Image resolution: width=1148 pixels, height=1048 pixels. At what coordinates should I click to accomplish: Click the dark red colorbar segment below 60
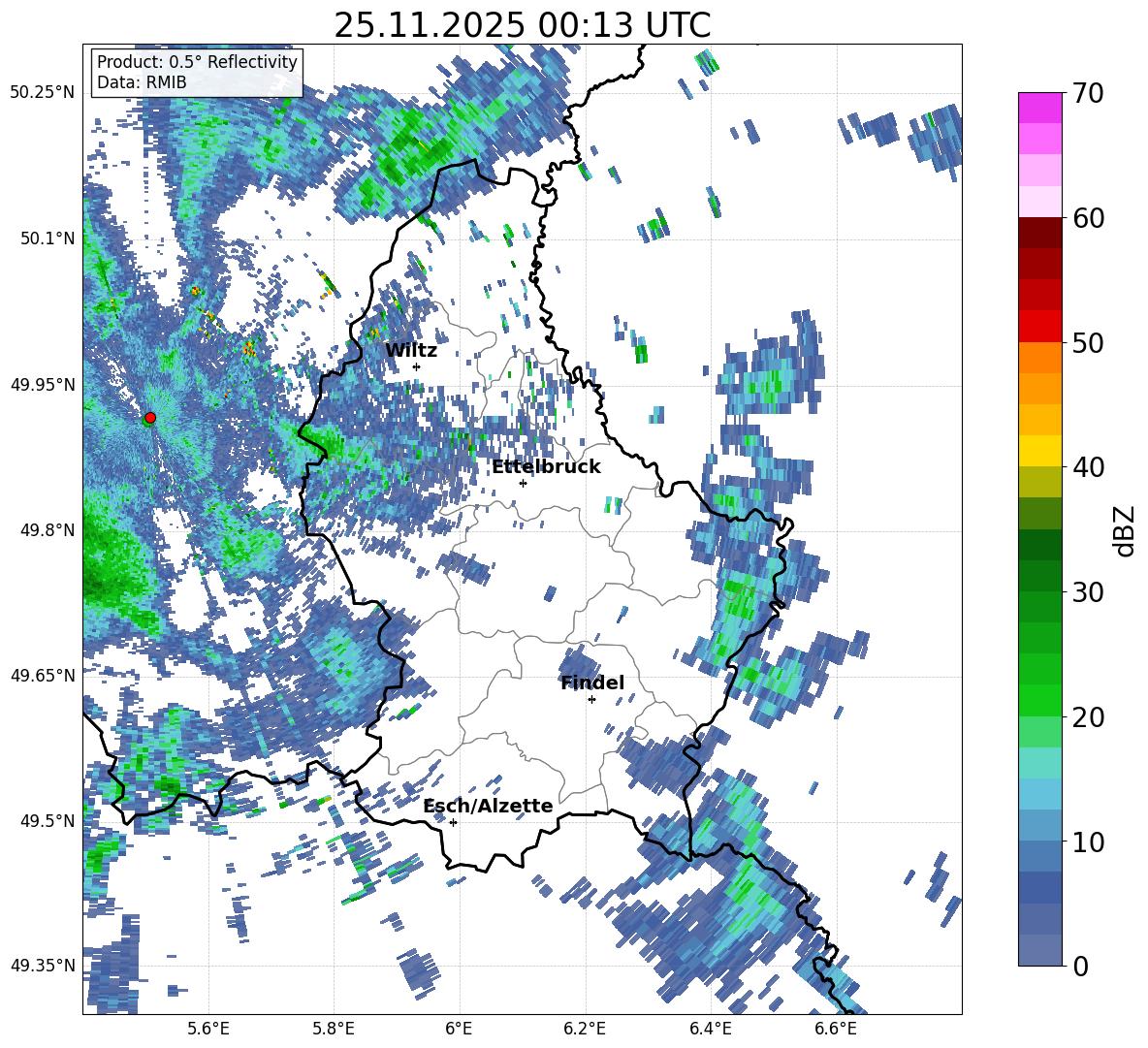point(1039,233)
